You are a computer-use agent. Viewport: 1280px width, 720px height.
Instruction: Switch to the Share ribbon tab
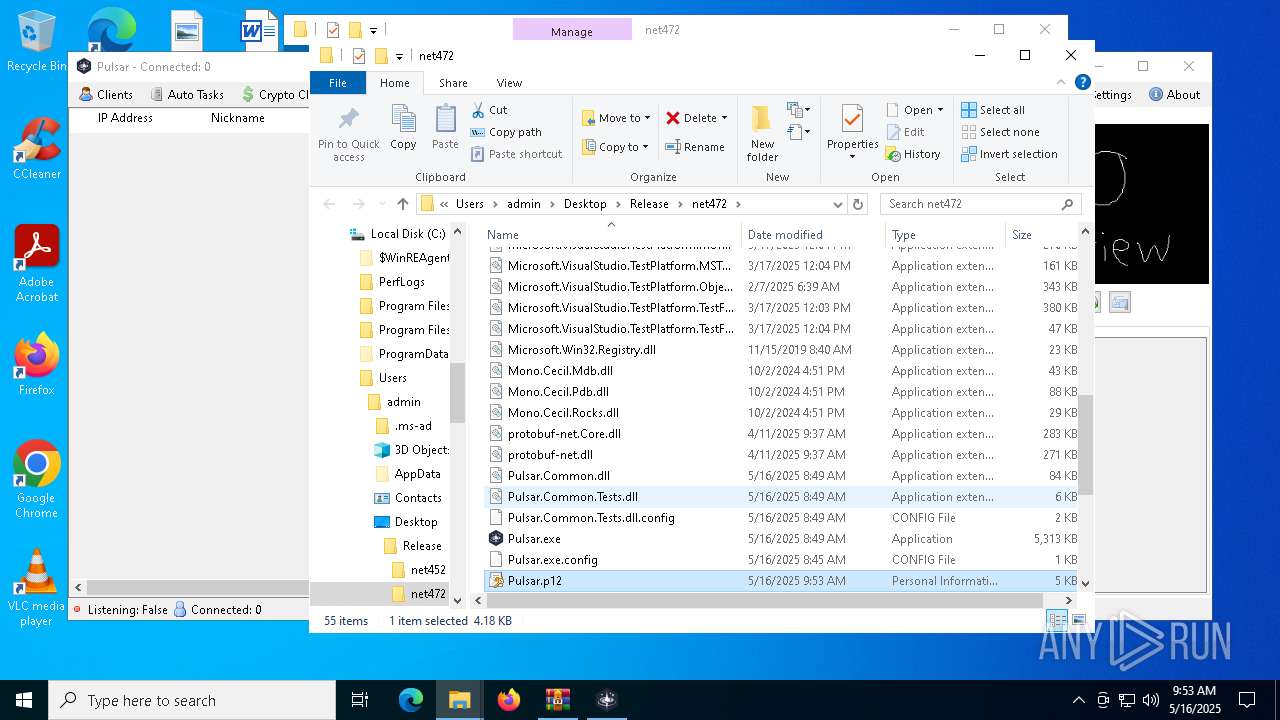453,83
